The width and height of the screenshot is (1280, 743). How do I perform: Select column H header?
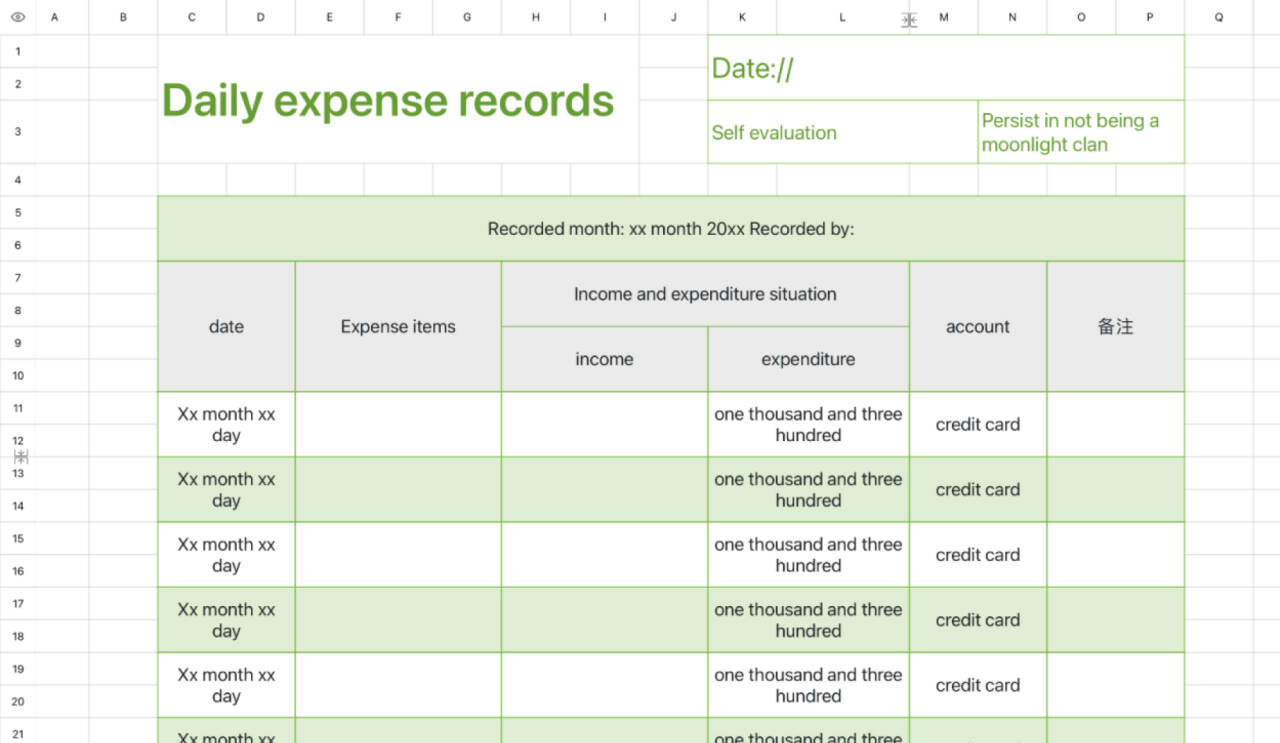[536, 17]
